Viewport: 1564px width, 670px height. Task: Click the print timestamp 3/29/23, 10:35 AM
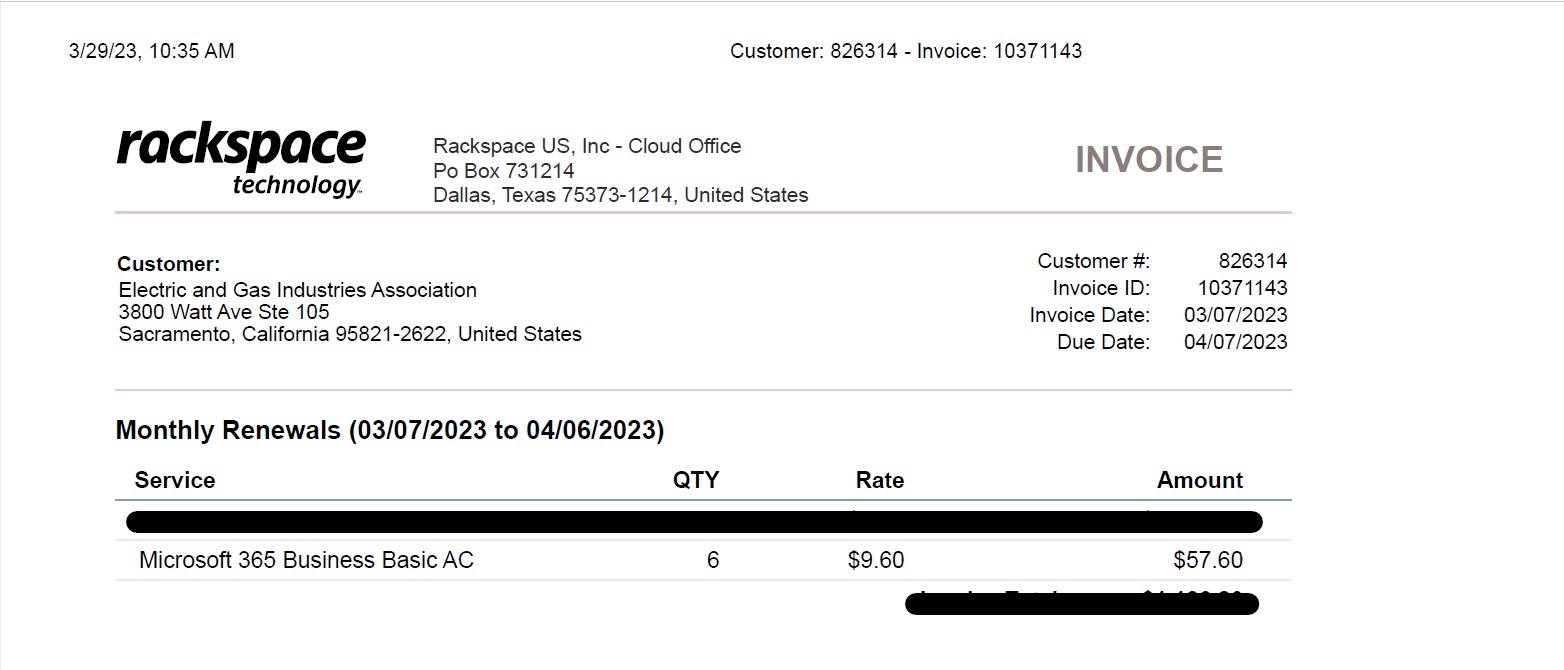pyautogui.click(x=151, y=51)
